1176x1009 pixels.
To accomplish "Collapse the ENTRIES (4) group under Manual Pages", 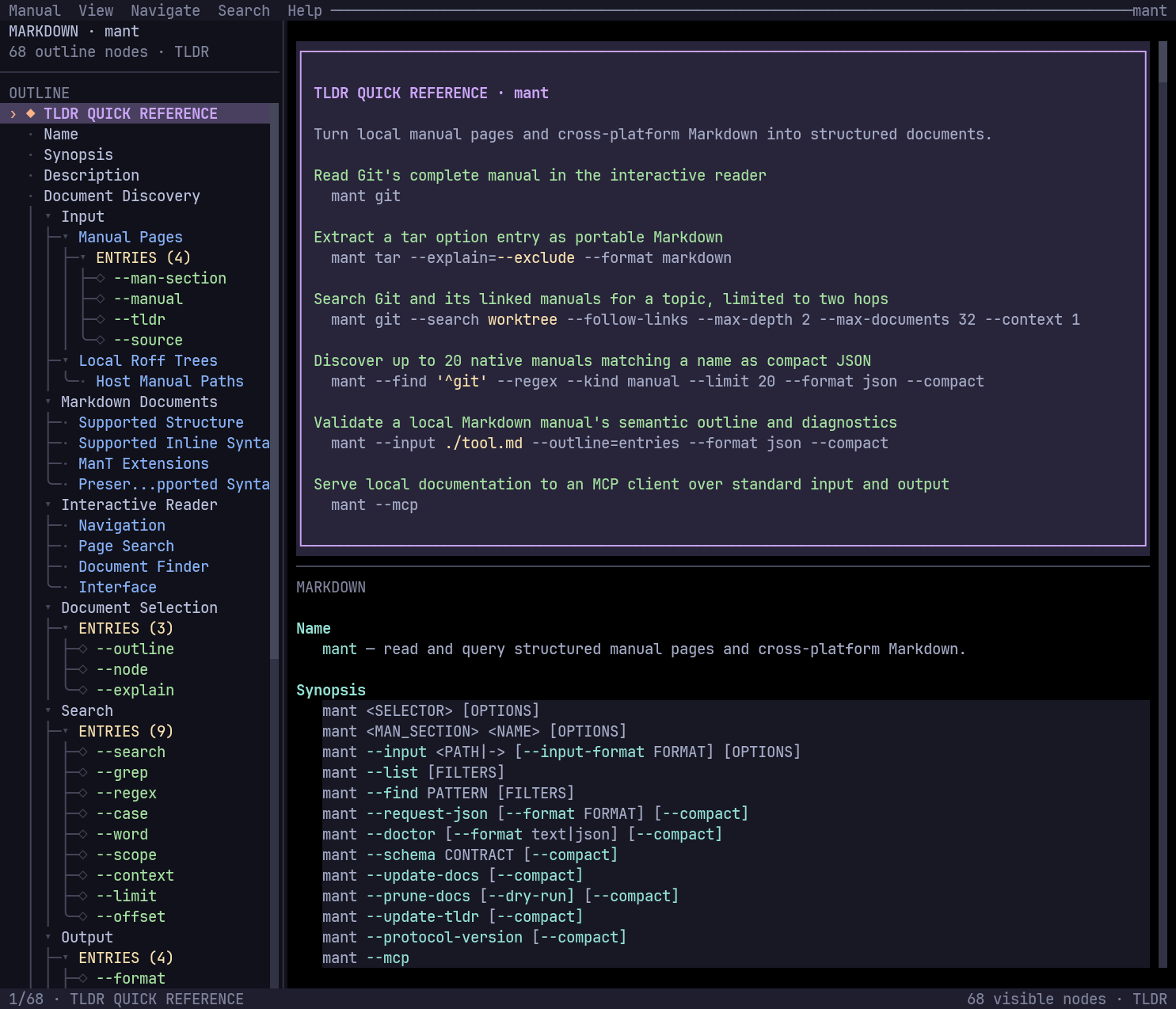I will tap(83, 257).
